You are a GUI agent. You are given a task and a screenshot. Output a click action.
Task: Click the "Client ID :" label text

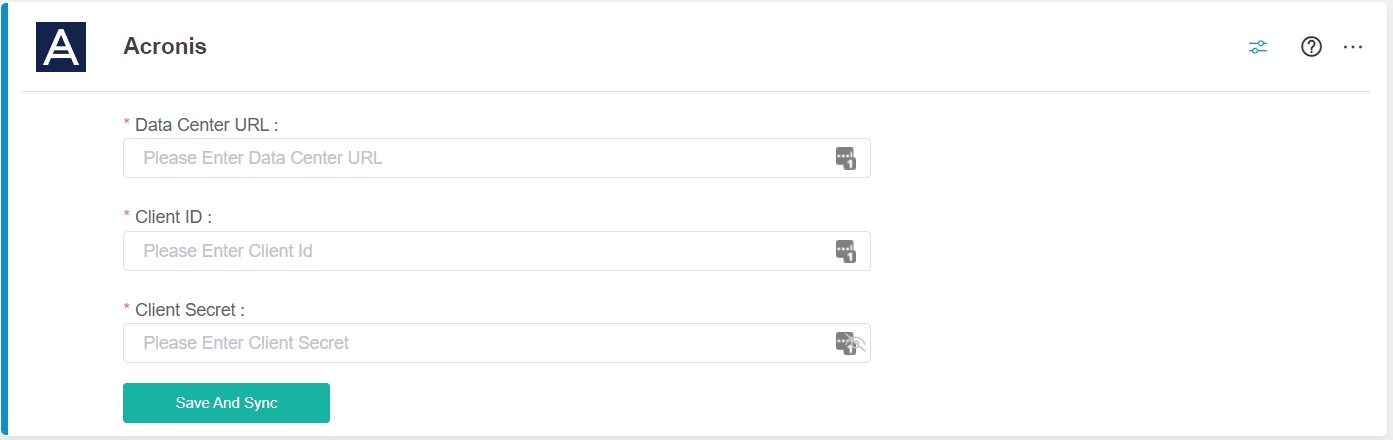point(173,217)
